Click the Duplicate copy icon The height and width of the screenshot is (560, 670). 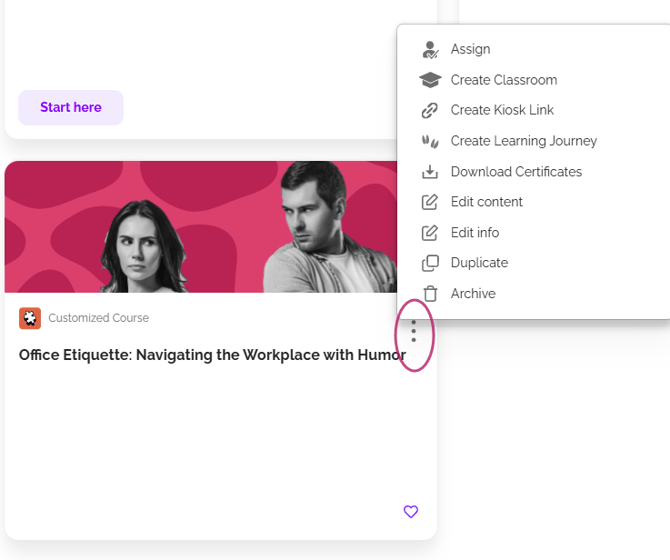[430, 263]
